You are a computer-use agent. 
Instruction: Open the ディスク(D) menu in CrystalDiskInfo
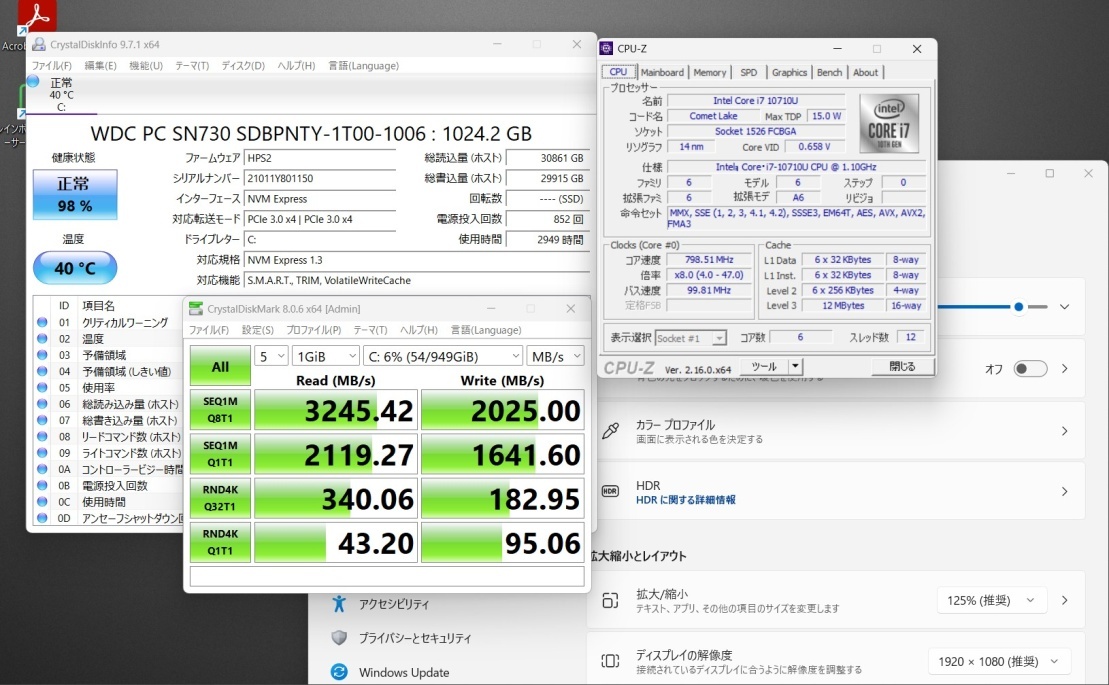tap(242, 66)
